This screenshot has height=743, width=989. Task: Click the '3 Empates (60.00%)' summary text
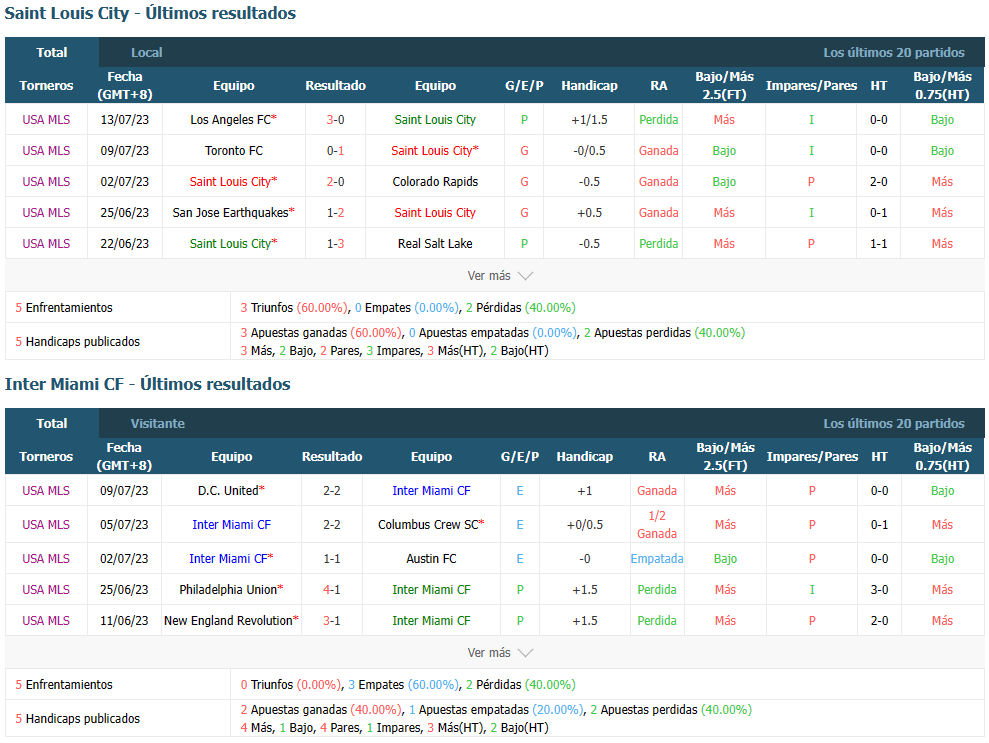[x=404, y=684]
